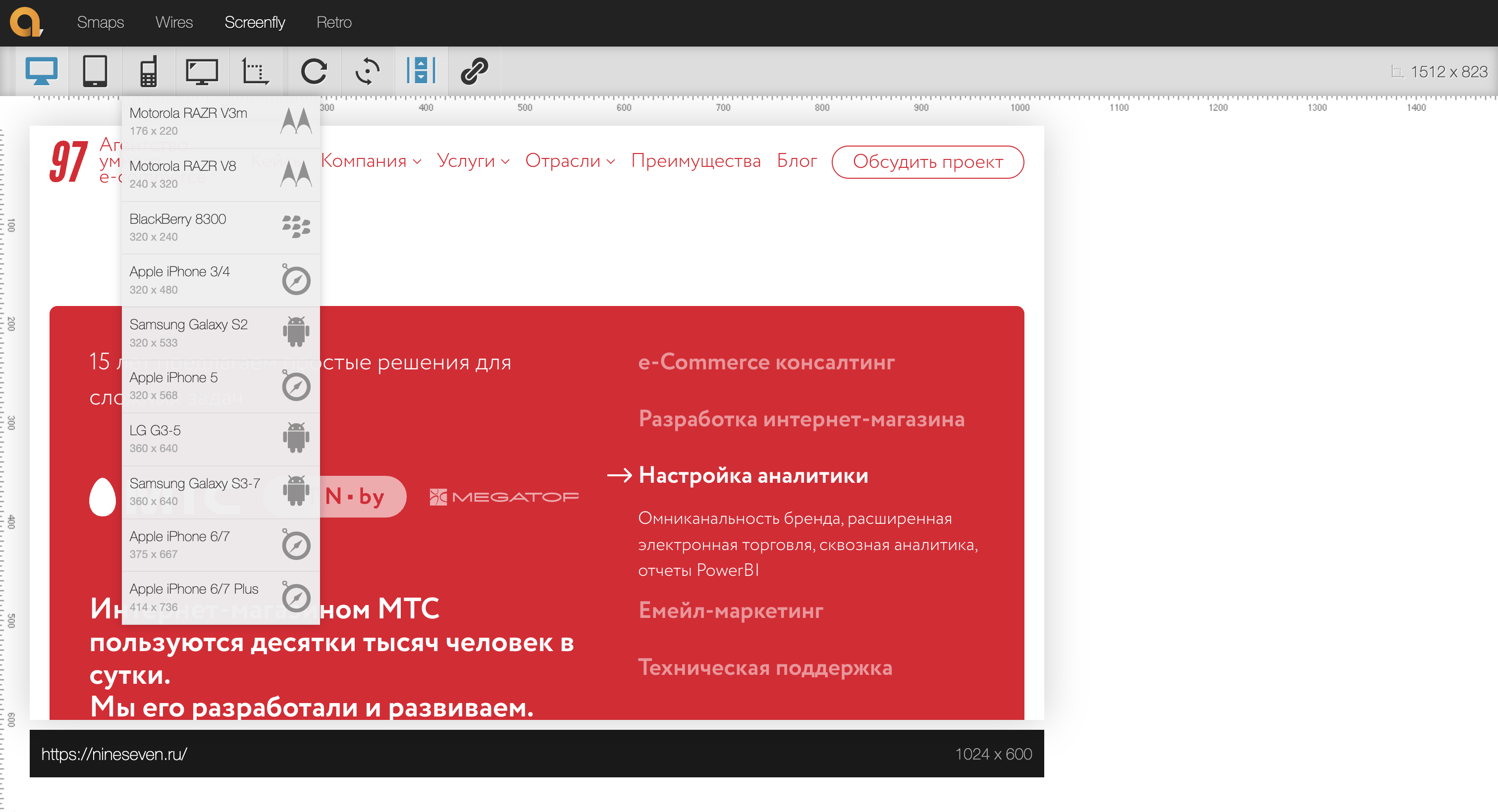
Task: Select the tablet device icon
Action: [95, 71]
